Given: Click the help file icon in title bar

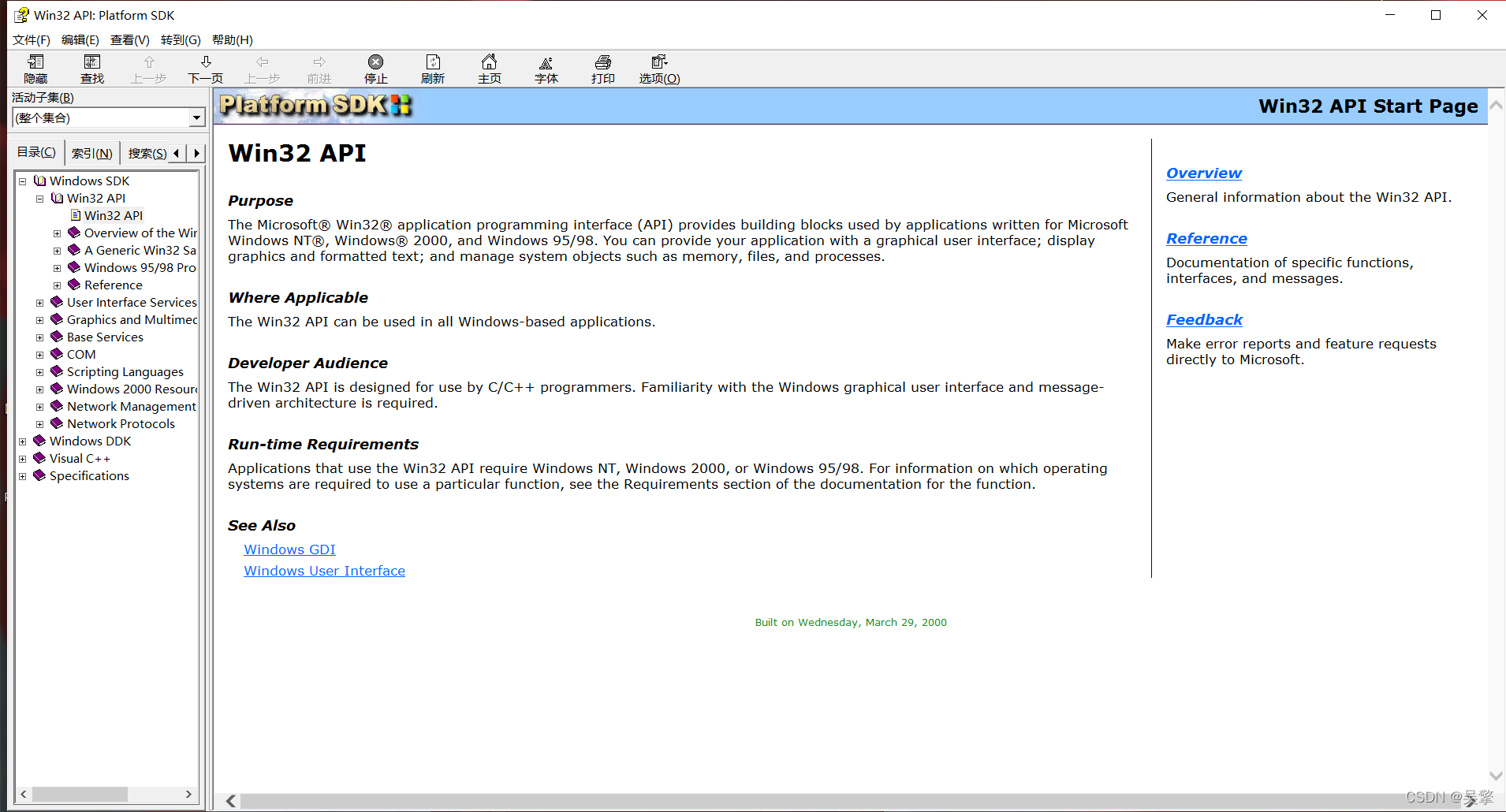Looking at the screenshot, I should pyautogui.click(x=21, y=15).
